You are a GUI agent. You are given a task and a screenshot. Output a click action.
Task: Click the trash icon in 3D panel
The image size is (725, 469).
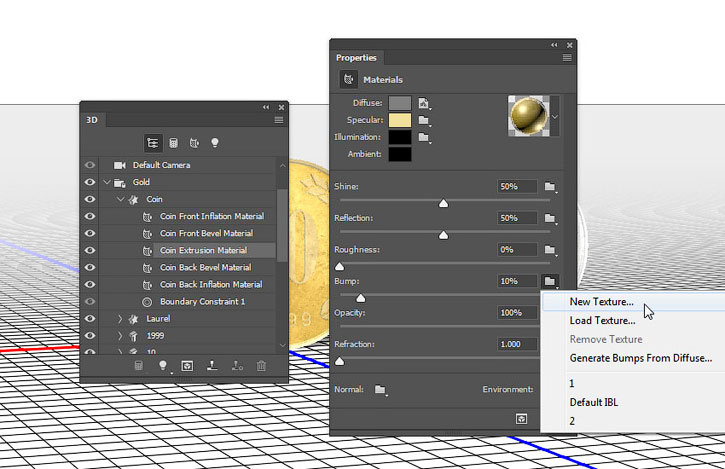pos(261,367)
